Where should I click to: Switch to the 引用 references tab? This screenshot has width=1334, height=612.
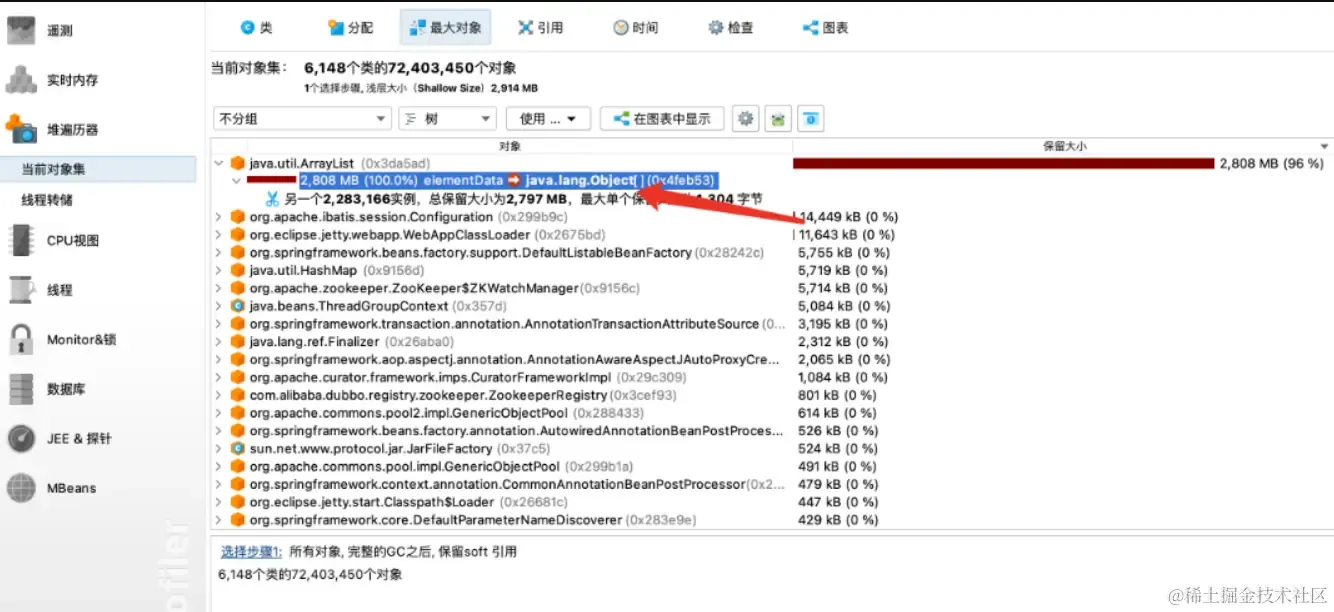pos(540,28)
